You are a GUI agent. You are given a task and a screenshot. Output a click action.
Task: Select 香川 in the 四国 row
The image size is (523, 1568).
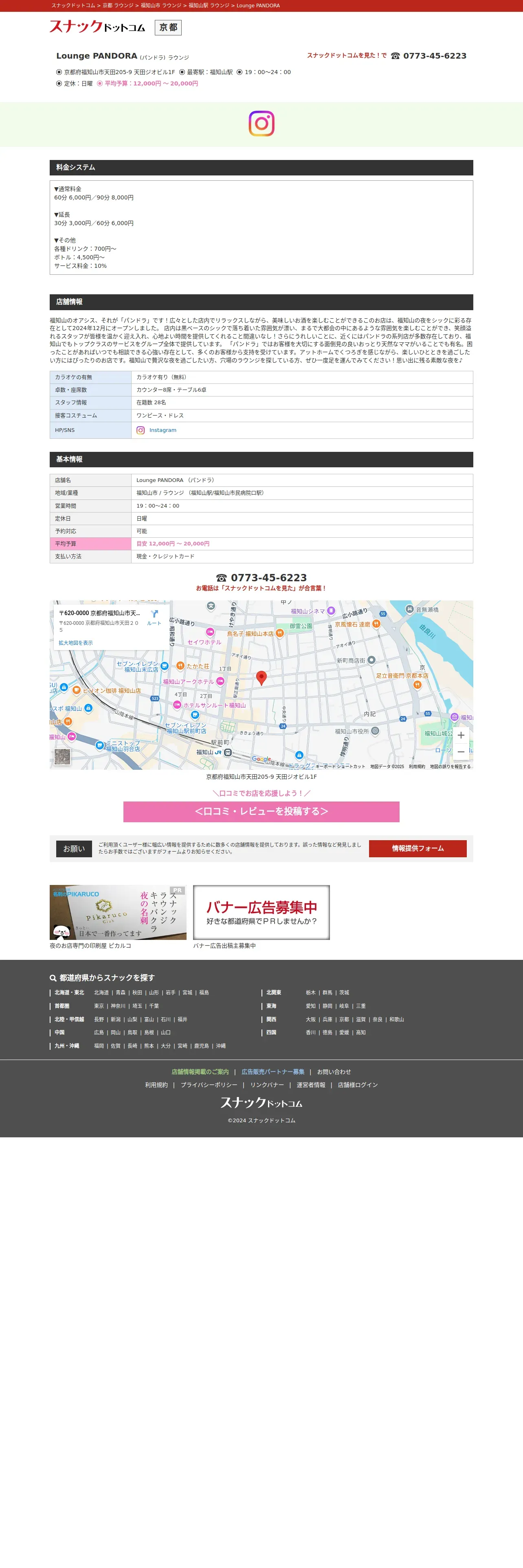pos(310,1033)
